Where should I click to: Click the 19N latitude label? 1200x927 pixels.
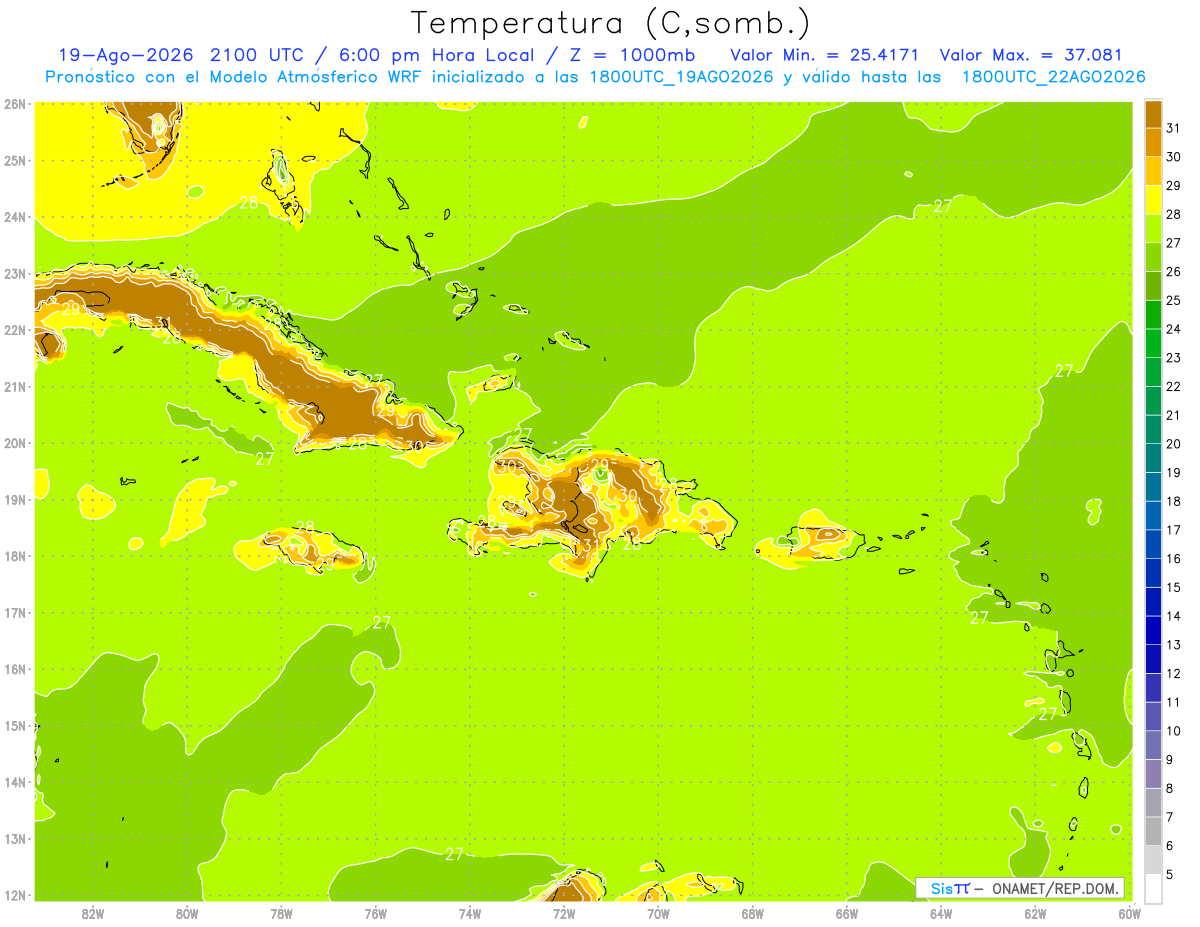pos(14,500)
